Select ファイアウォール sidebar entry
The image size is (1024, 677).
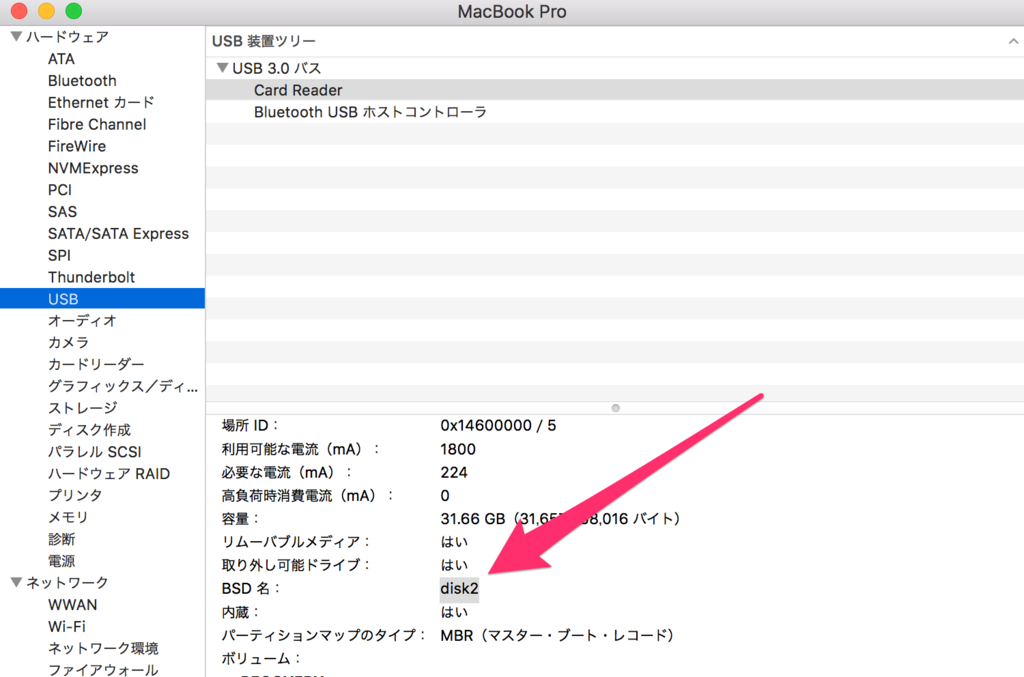[103, 670]
